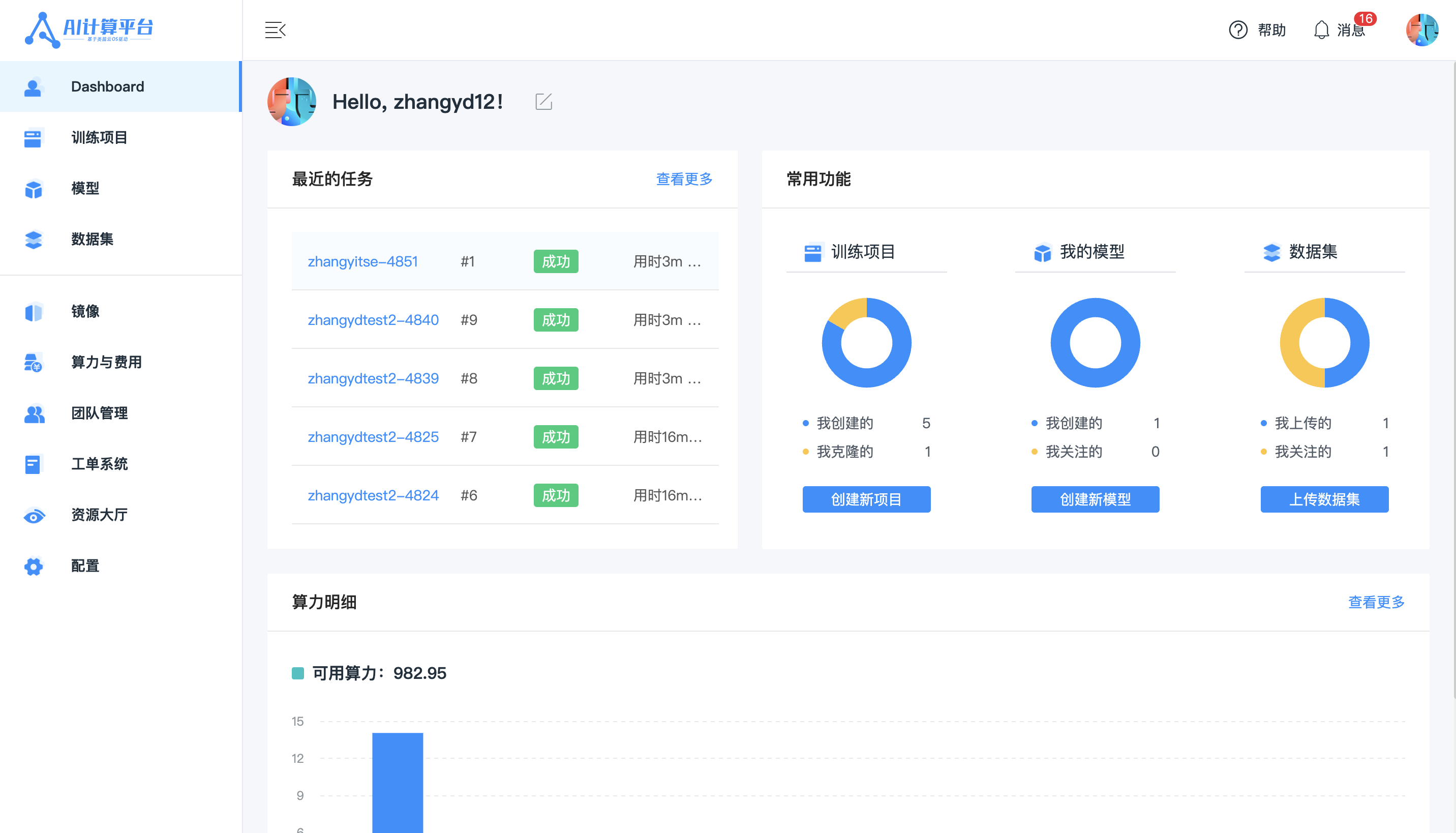Click the edit pencil beside the greeting
The height and width of the screenshot is (833, 1456).
point(543,101)
